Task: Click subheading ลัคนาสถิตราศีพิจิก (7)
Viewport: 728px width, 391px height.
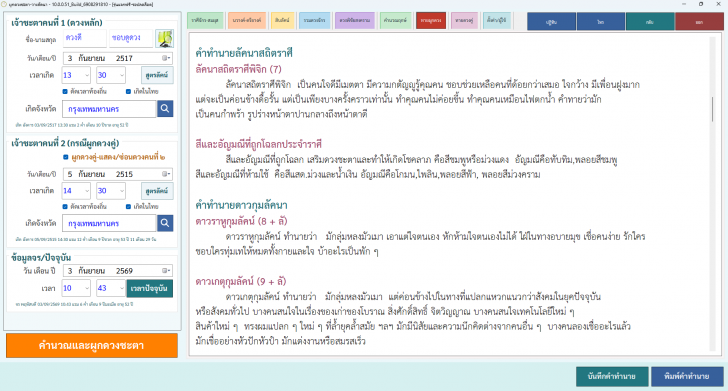Action: (x=238, y=69)
